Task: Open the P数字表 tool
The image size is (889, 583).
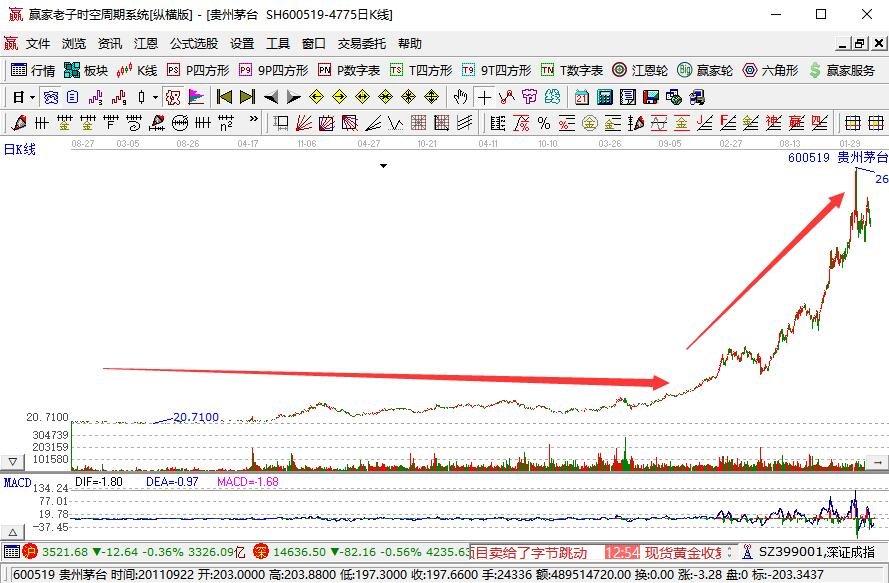Action: click(349, 70)
